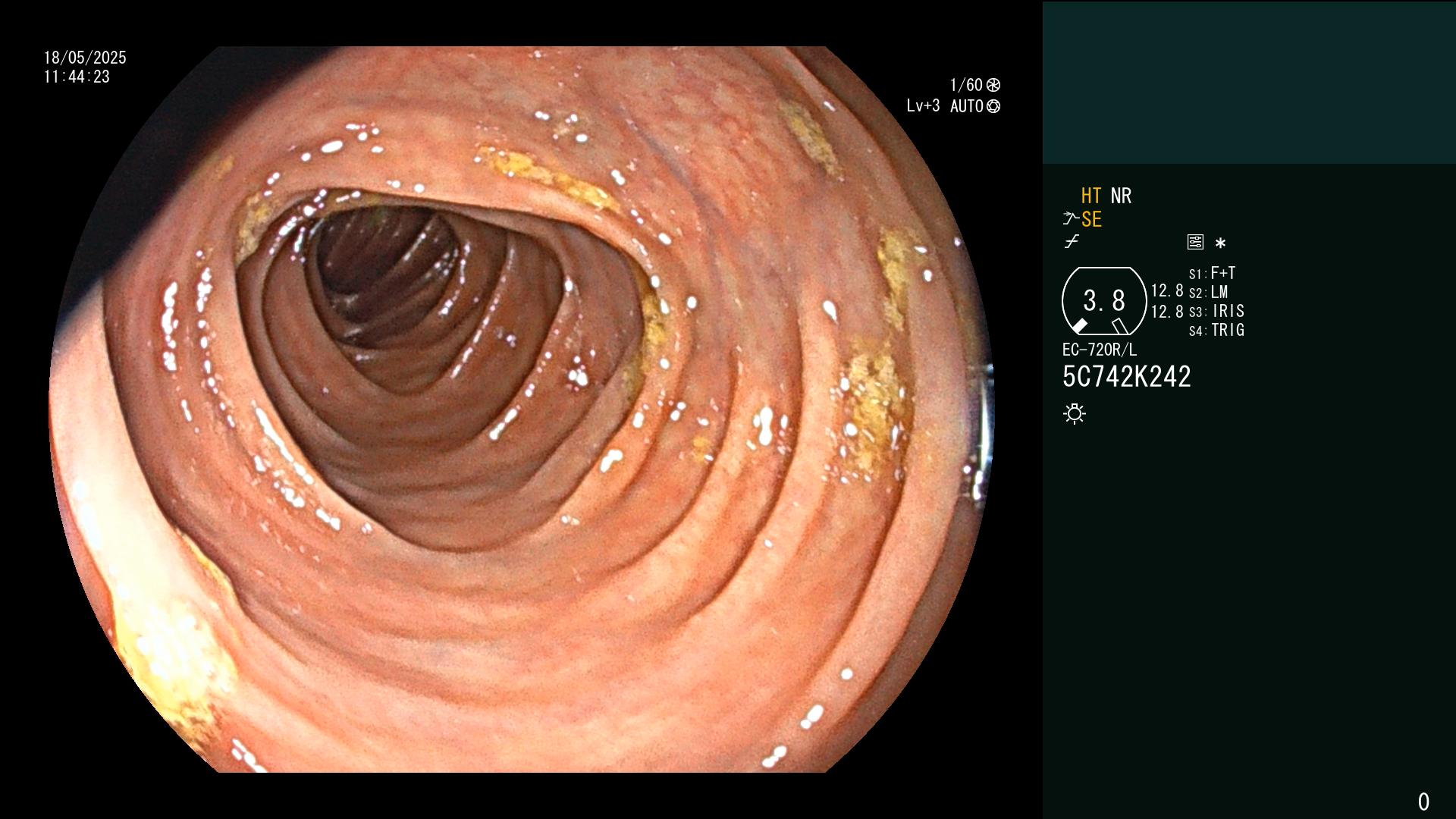Screen dimensions: 1456x819
Task: Select the NR noise reduction label
Action: [1121, 196]
